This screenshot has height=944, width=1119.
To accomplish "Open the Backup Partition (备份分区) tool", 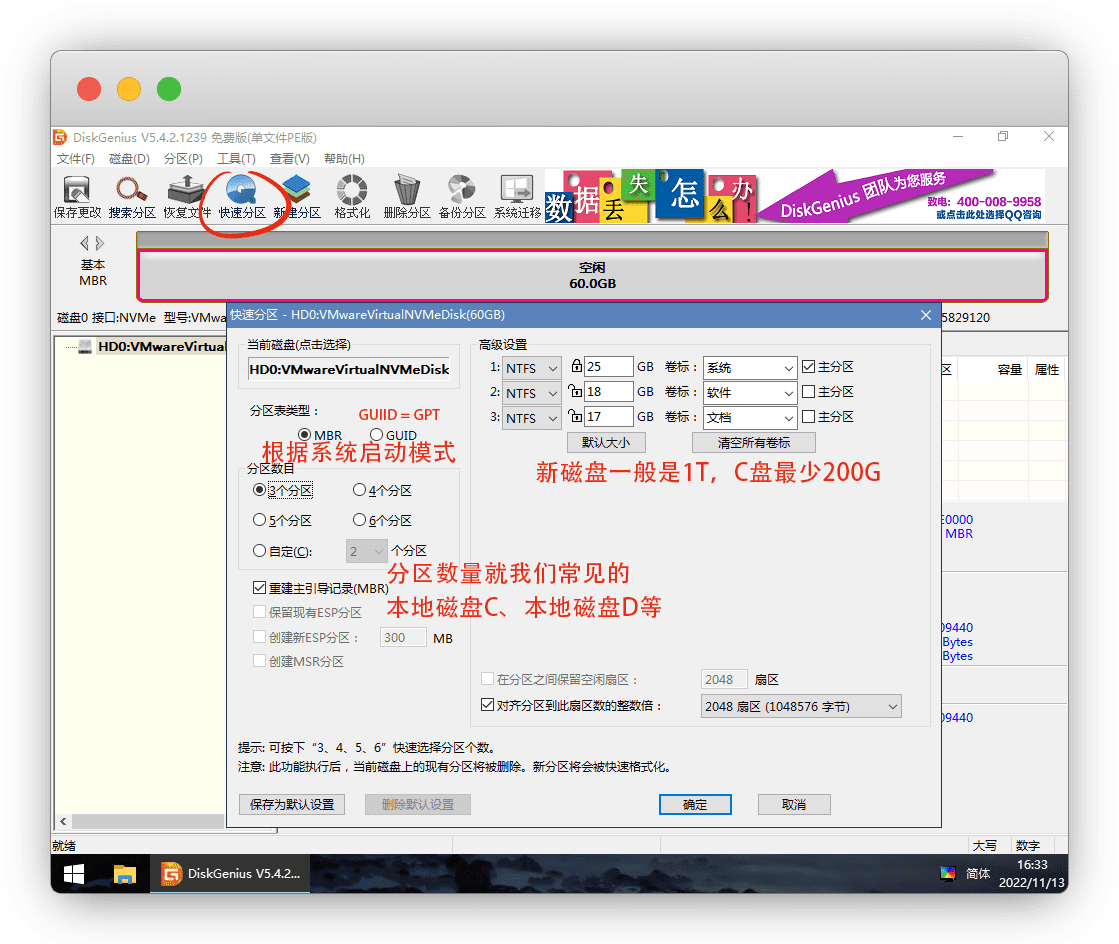I will [x=462, y=197].
